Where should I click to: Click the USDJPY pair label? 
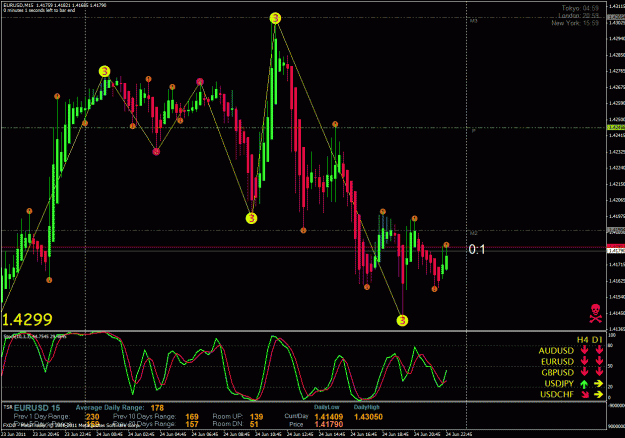pyautogui.click(x=559, y=383)
